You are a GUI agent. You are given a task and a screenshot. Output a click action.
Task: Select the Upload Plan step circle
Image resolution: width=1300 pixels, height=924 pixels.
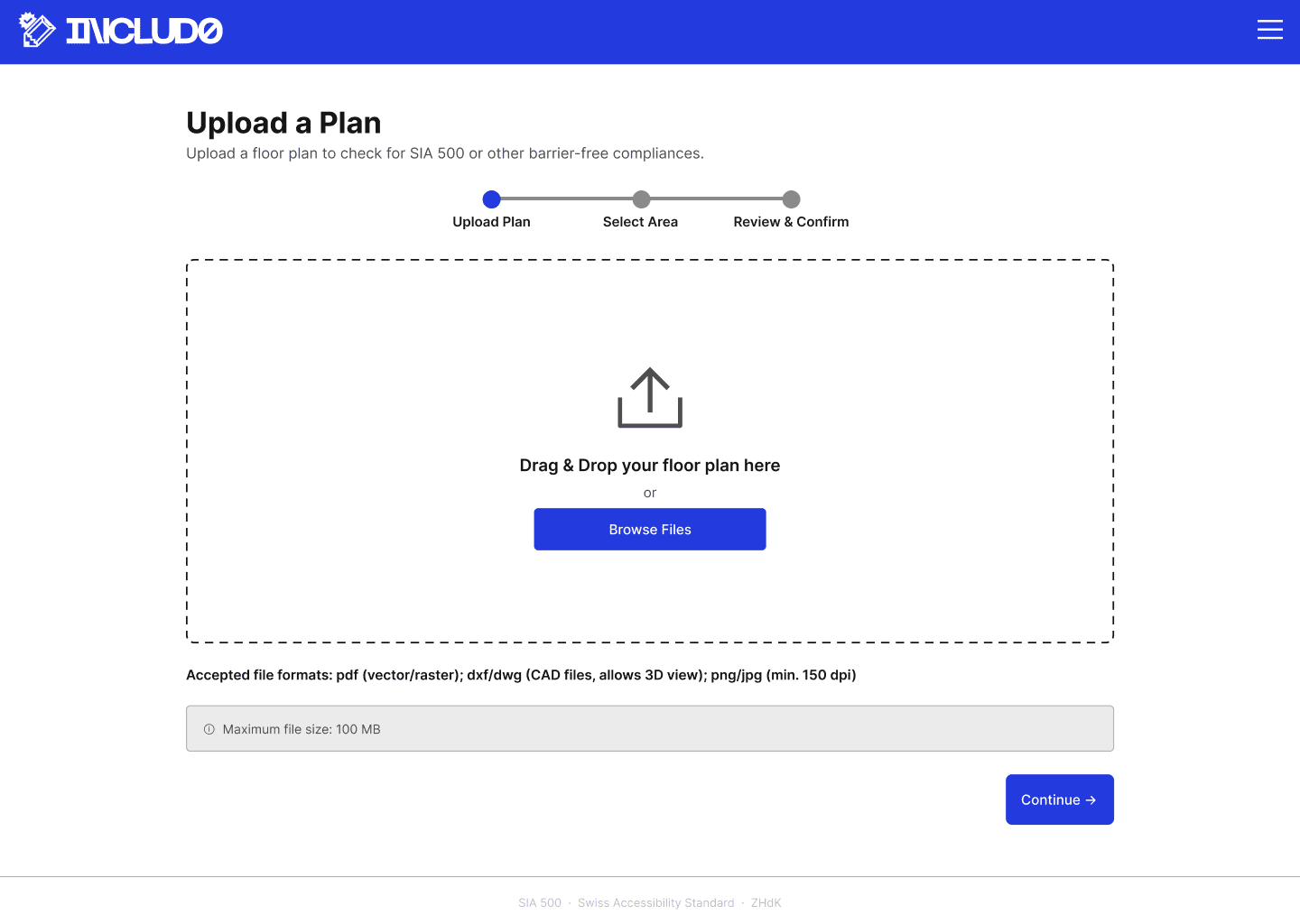point(491,199)
